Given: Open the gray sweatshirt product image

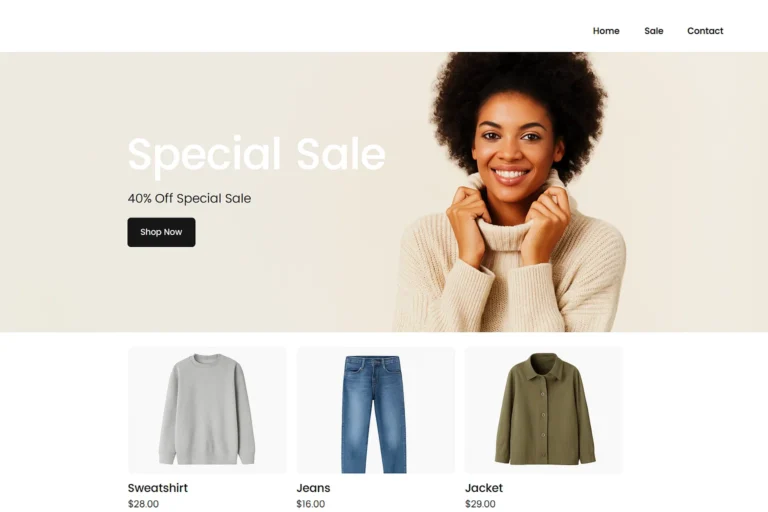Looking at the screenshot, I should [x=207, y=410].
